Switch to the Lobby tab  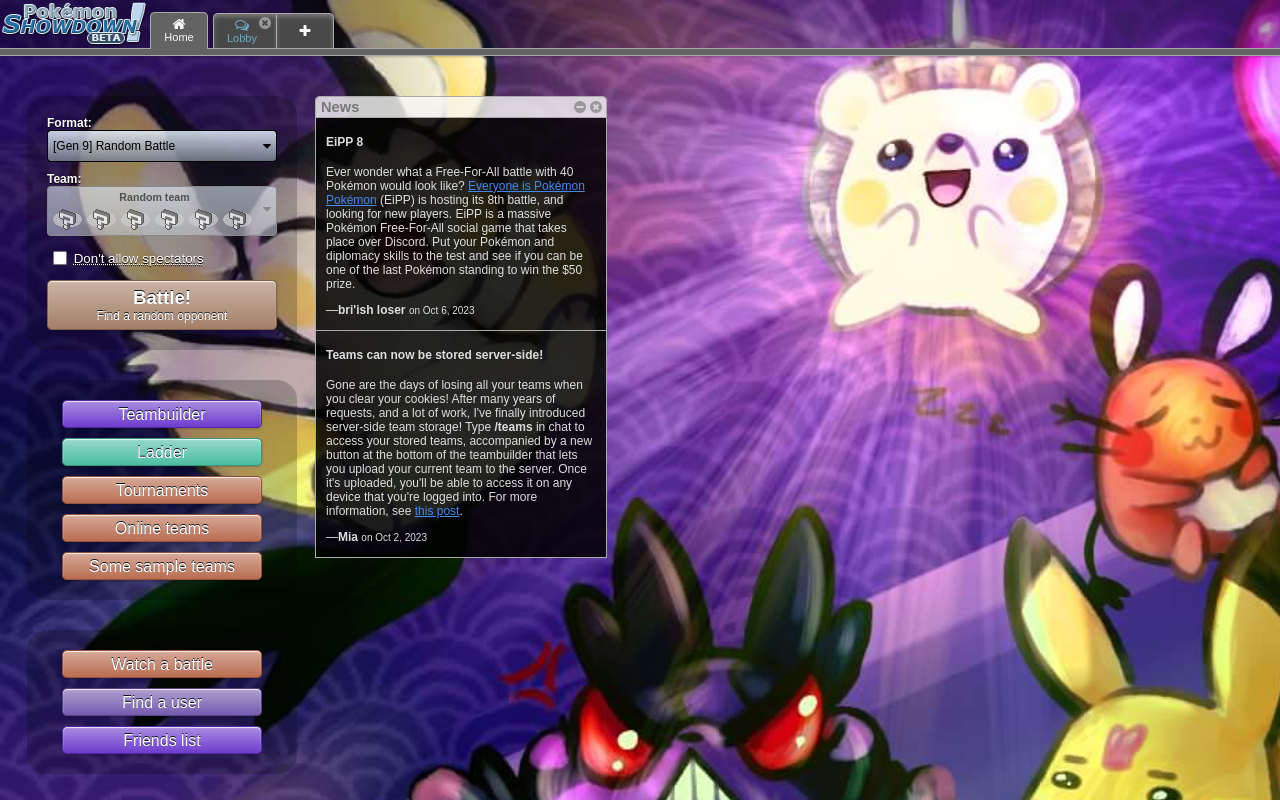(x=245, y=31)
